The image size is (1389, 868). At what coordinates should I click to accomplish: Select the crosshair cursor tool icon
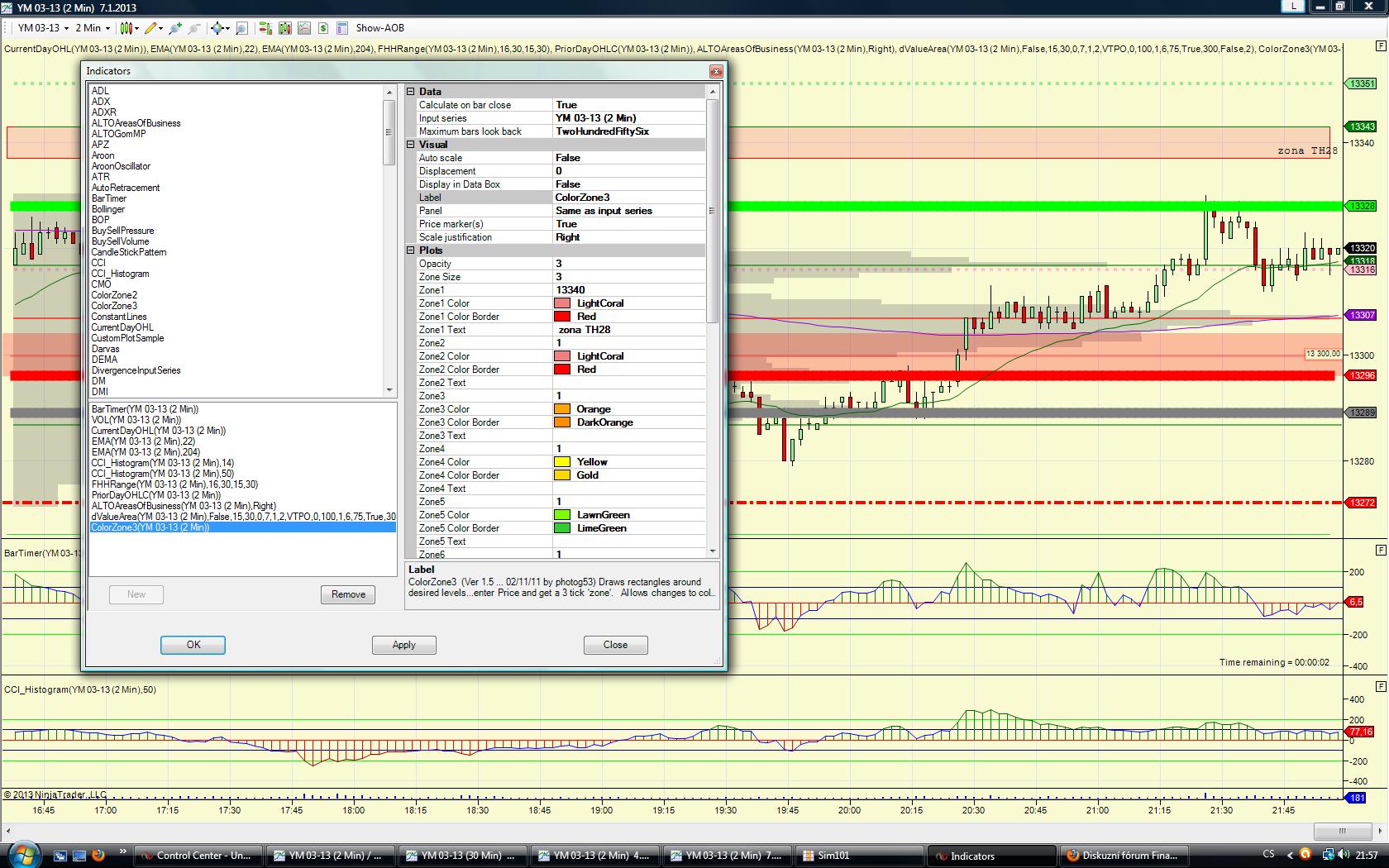pos(217,28)
